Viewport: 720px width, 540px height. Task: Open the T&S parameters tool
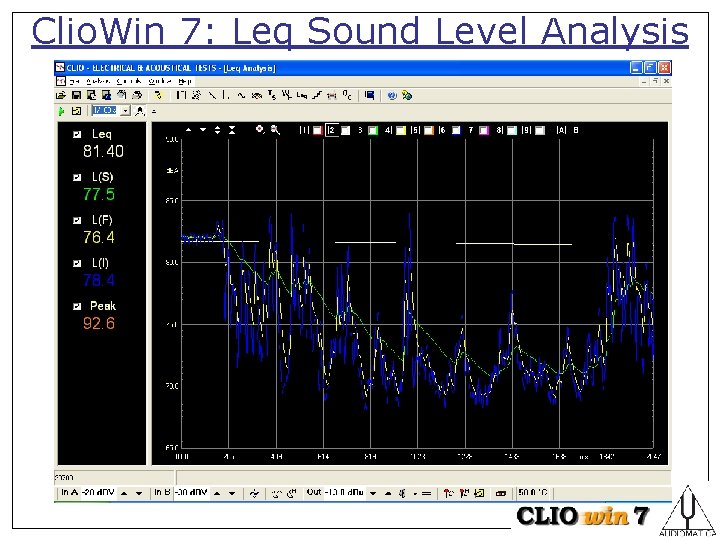click(x=272, y=96)
